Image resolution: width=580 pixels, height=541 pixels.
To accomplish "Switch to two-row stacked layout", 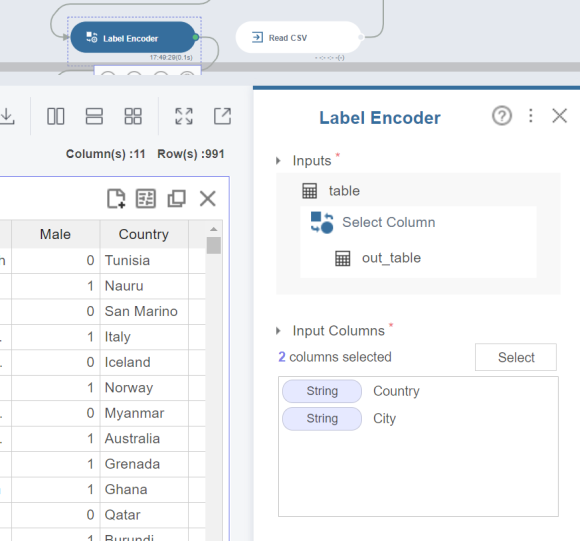I will point(94,116).
